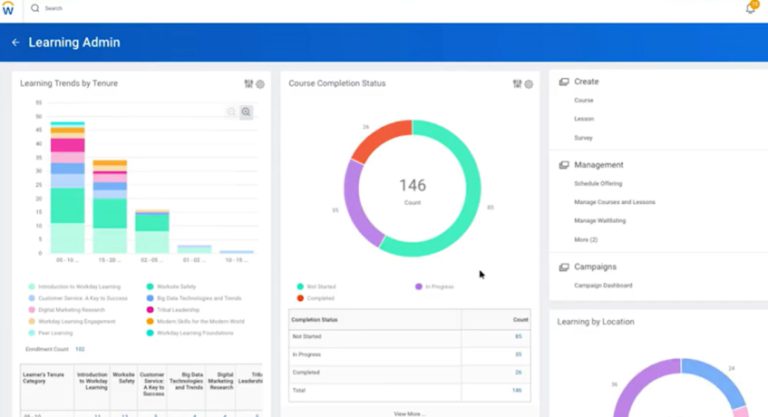Expand View More below completion table
The image size is (768, 417).
pos(408,413)
